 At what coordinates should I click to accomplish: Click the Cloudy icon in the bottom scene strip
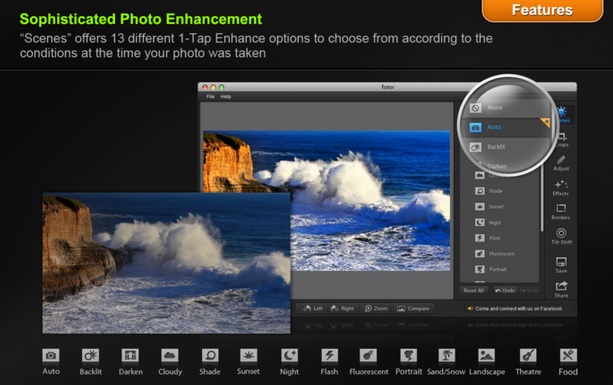click(170, 355)
